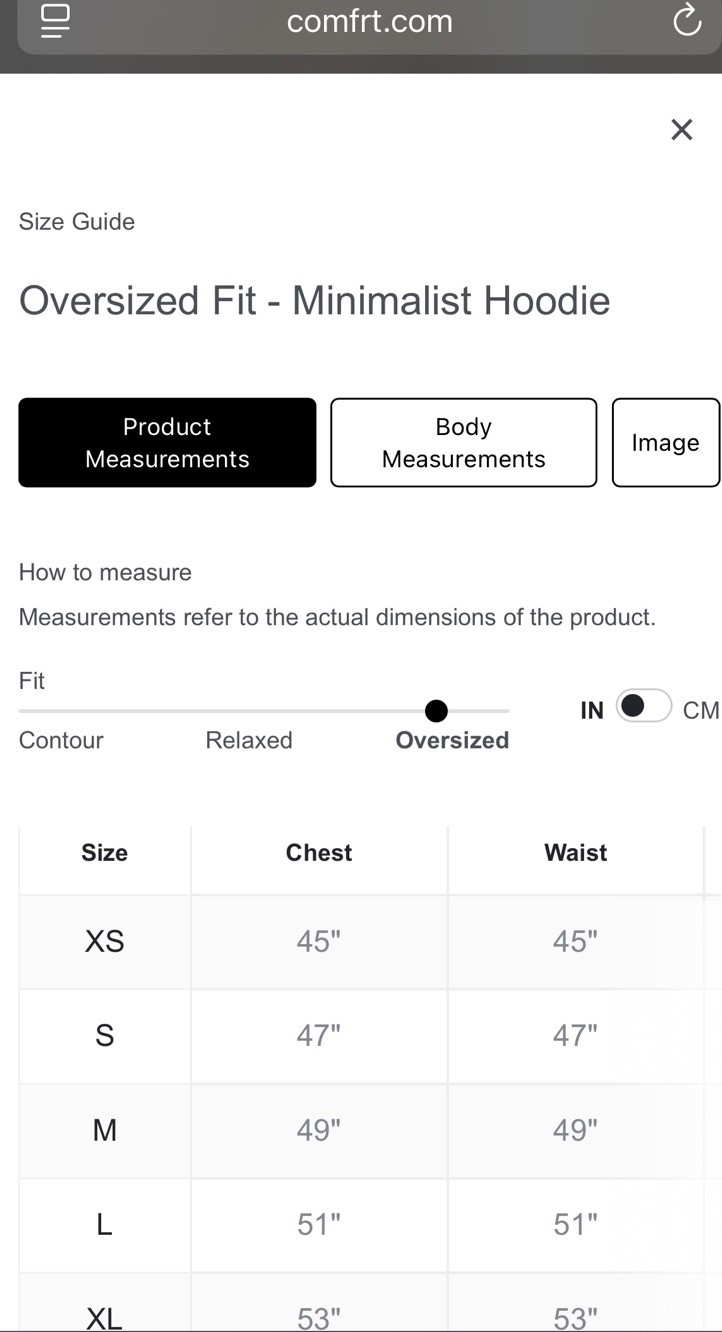
Task: Open the Image tab
Action: click(665, 442)
